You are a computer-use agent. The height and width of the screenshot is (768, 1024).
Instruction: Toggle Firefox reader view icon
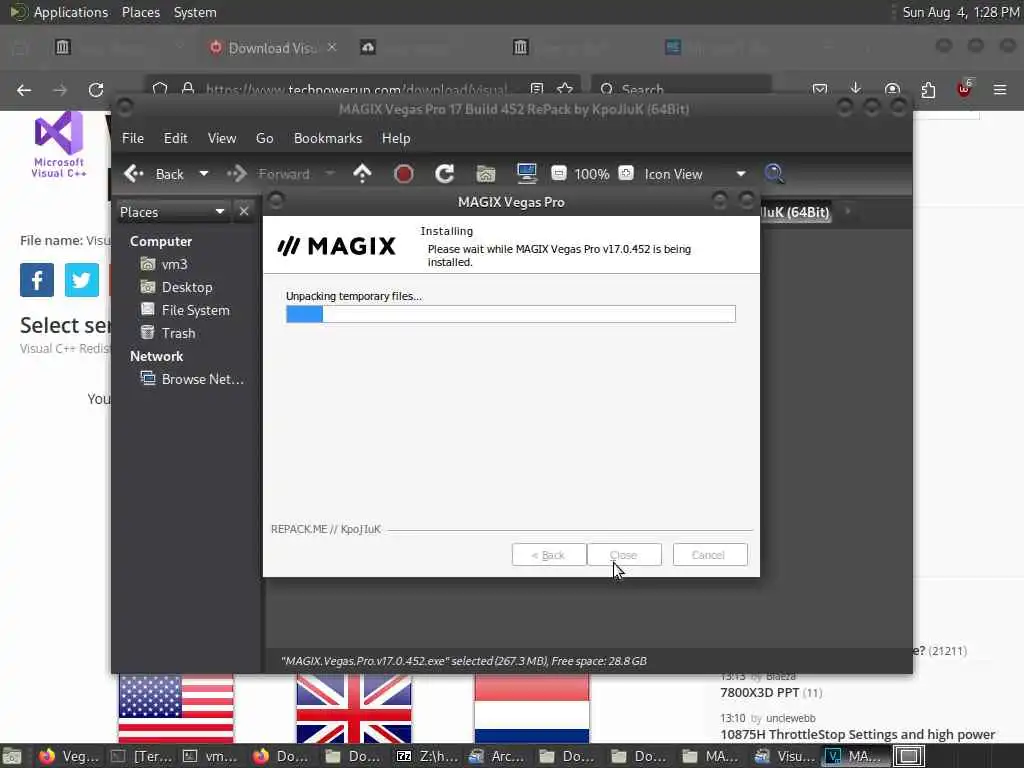coord(537,89)
